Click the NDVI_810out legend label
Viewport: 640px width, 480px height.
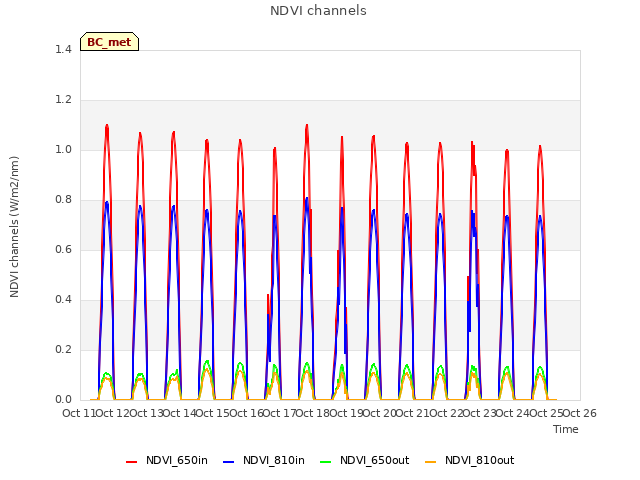click(480, 460)
